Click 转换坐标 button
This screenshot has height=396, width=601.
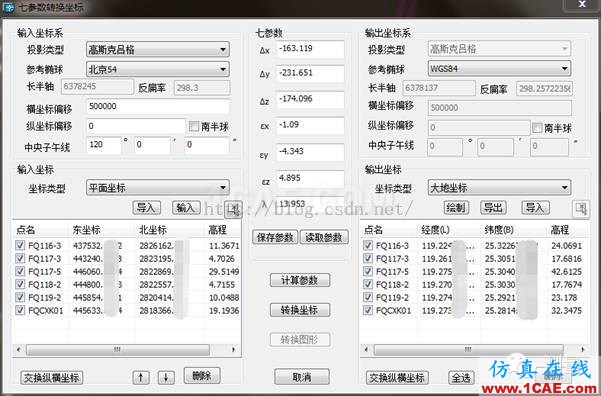pyautogui.click(x=300, y=310)
